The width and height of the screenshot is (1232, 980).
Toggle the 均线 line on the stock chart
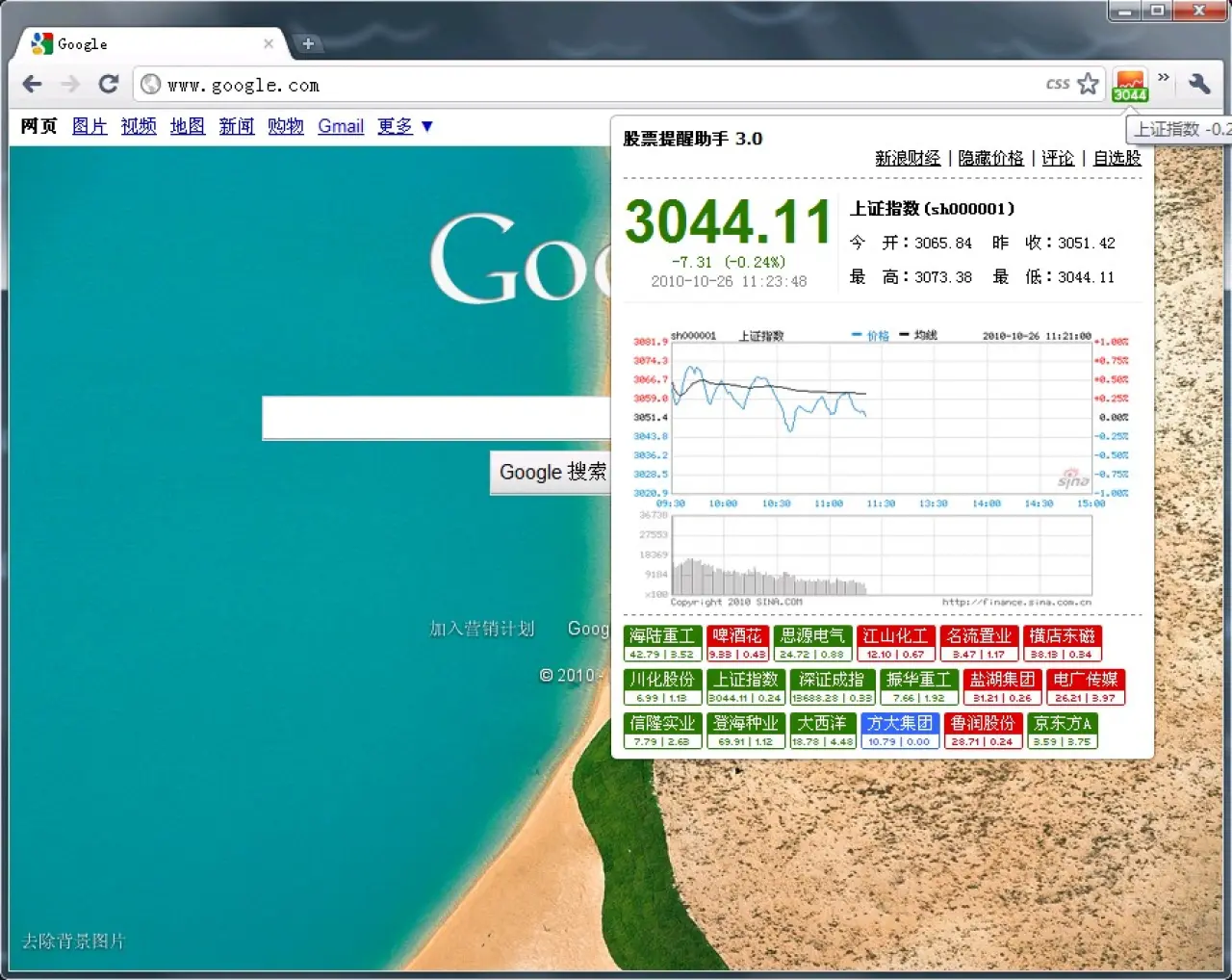tap(924, 335)
